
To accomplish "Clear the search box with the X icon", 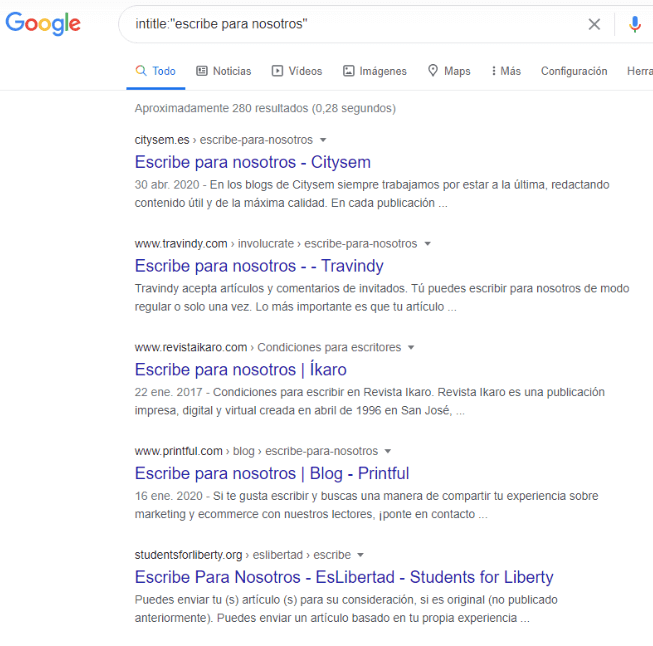I will coord(594,24).
